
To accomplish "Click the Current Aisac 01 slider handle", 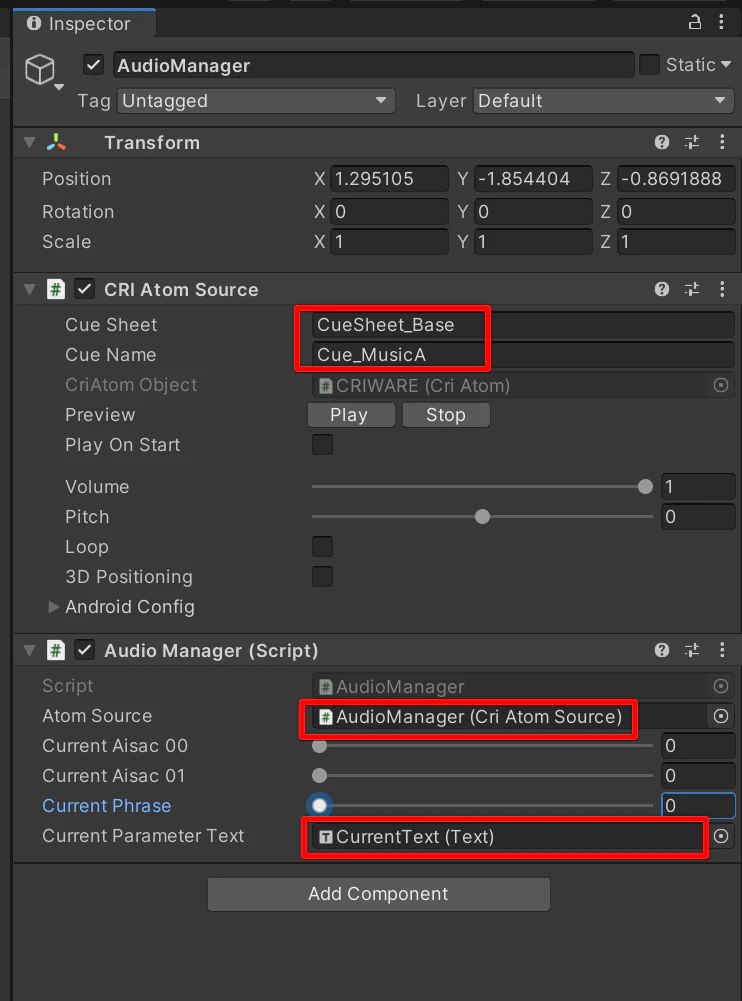I will (319, 776).
